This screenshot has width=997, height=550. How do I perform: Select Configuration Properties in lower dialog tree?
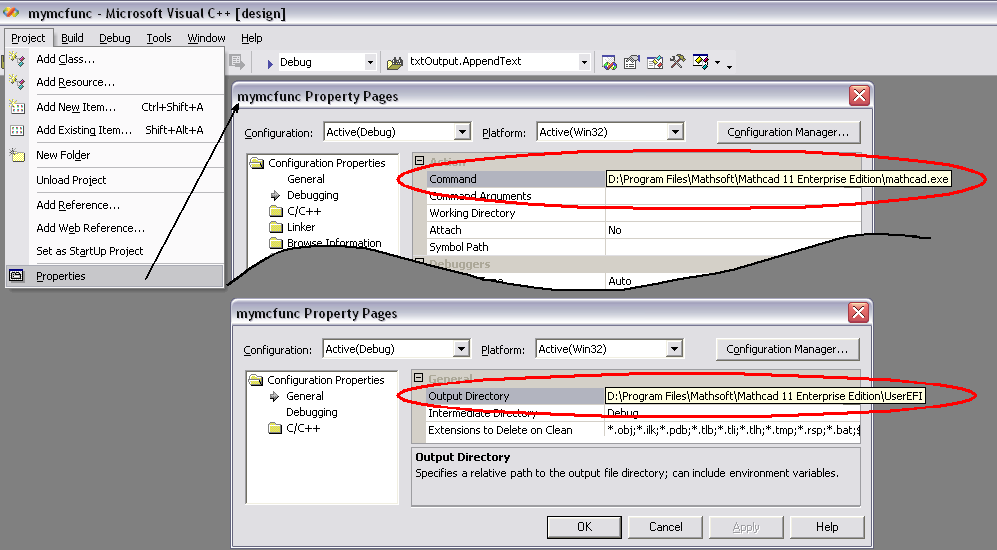(326, 380)
